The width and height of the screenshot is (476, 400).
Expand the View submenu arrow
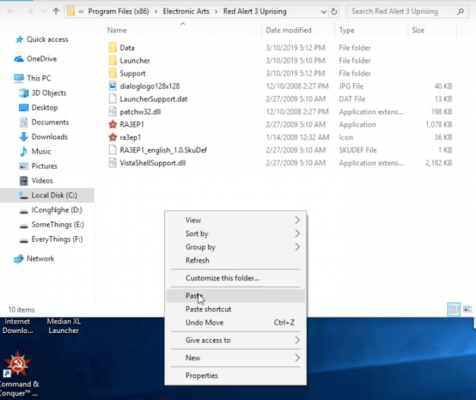point(297,220)
